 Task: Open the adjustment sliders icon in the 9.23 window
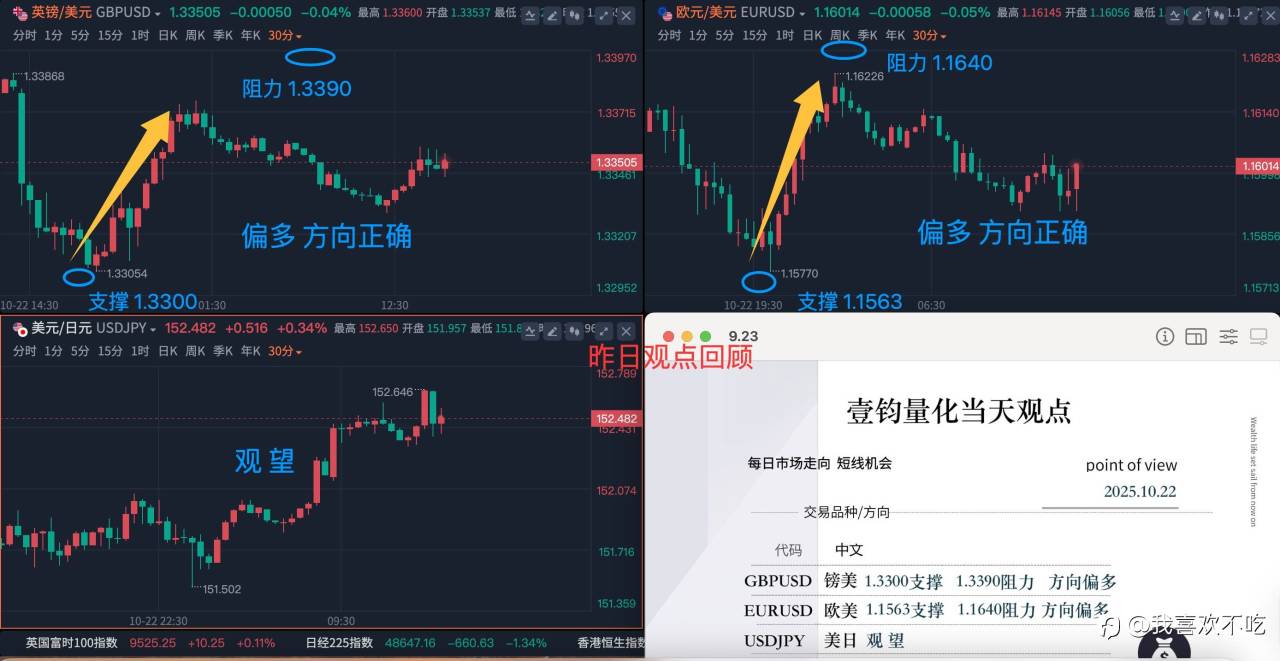[x=1229, y=337]
